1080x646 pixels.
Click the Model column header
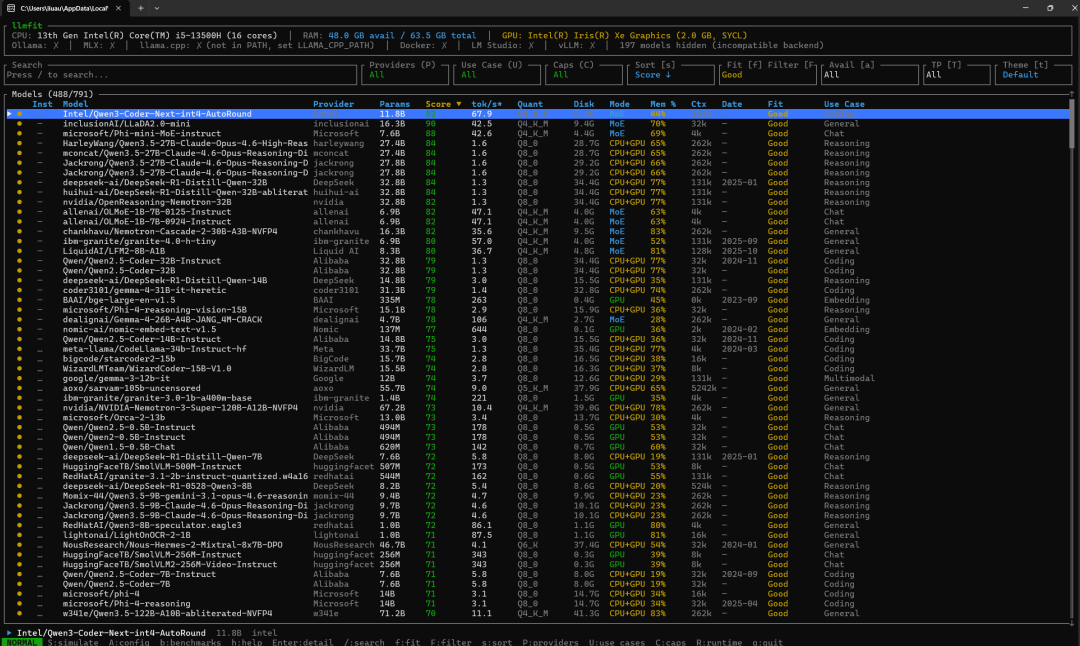click(x=75, y=104)
